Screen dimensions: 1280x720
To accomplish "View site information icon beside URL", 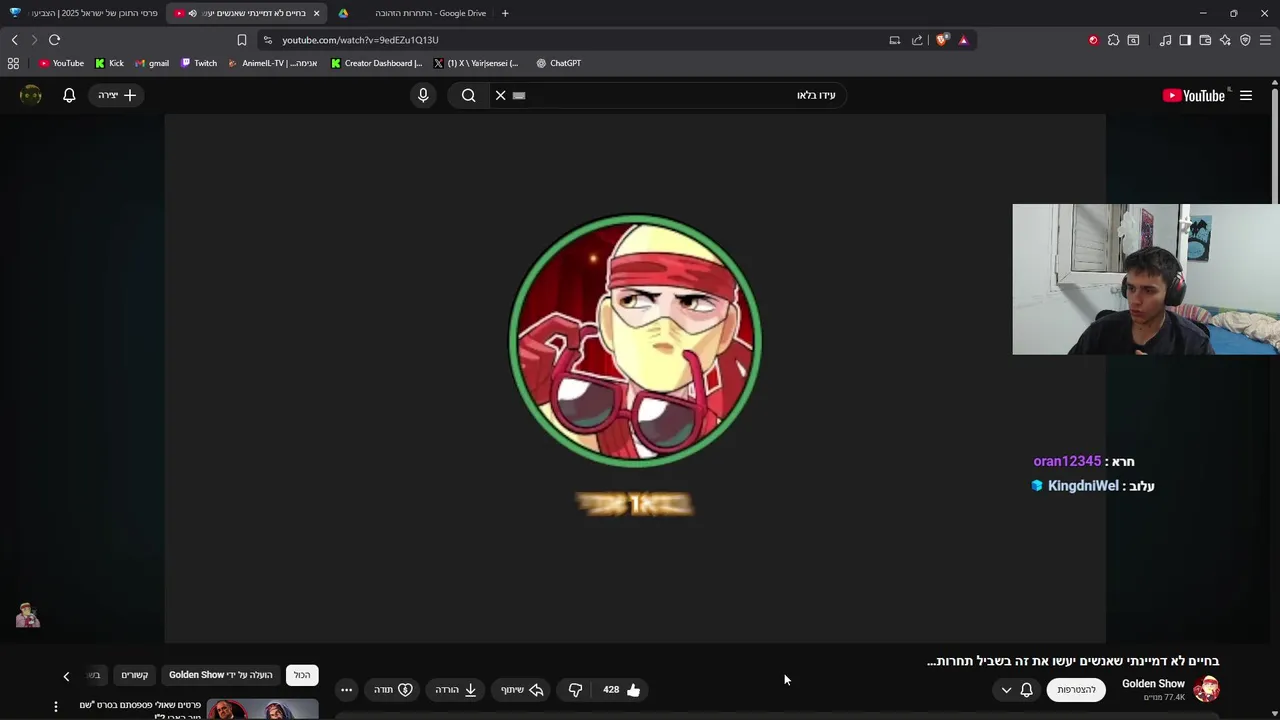I will 267,40.
